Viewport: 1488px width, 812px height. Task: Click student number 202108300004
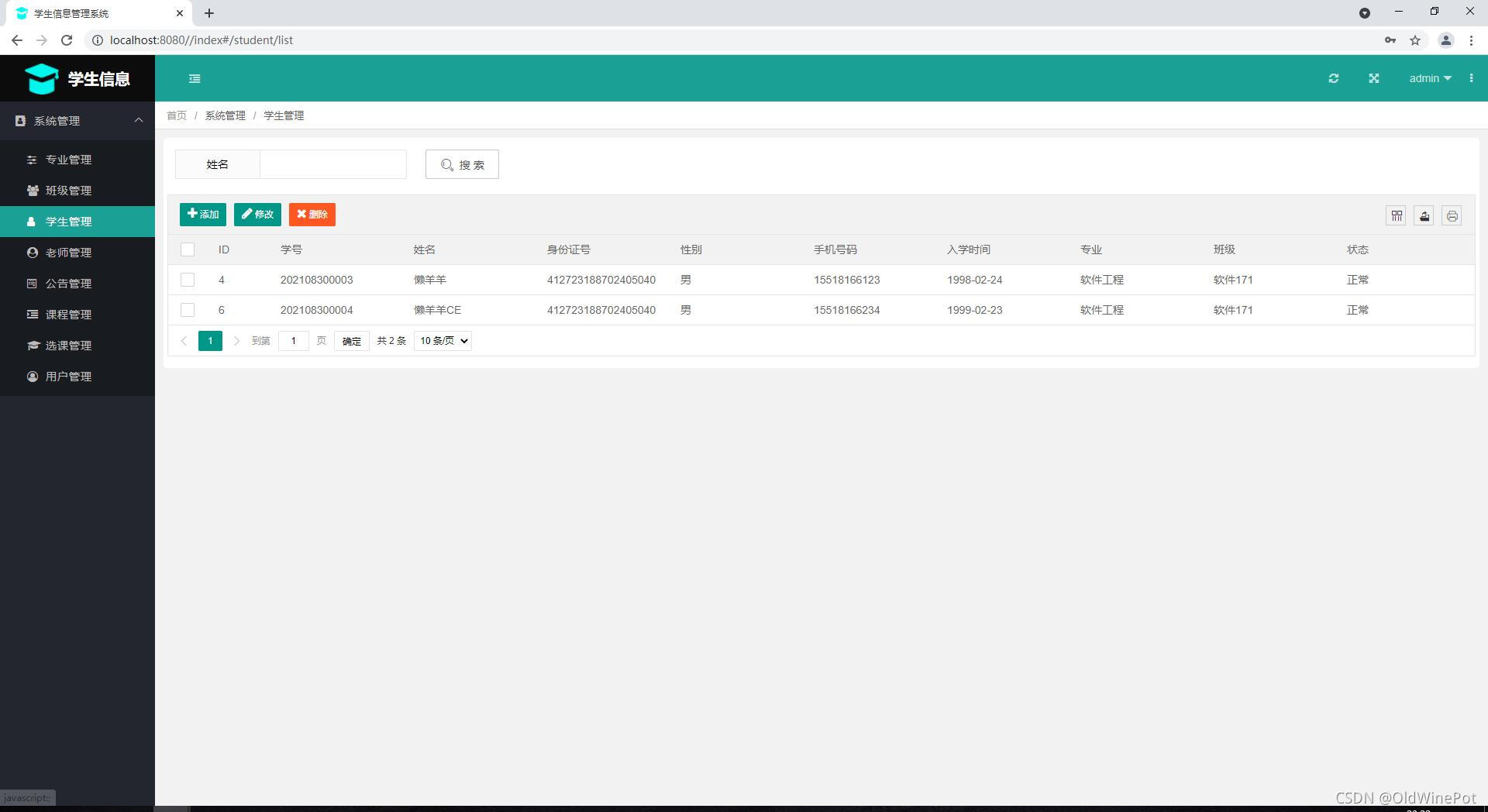(x=317, y=310)
